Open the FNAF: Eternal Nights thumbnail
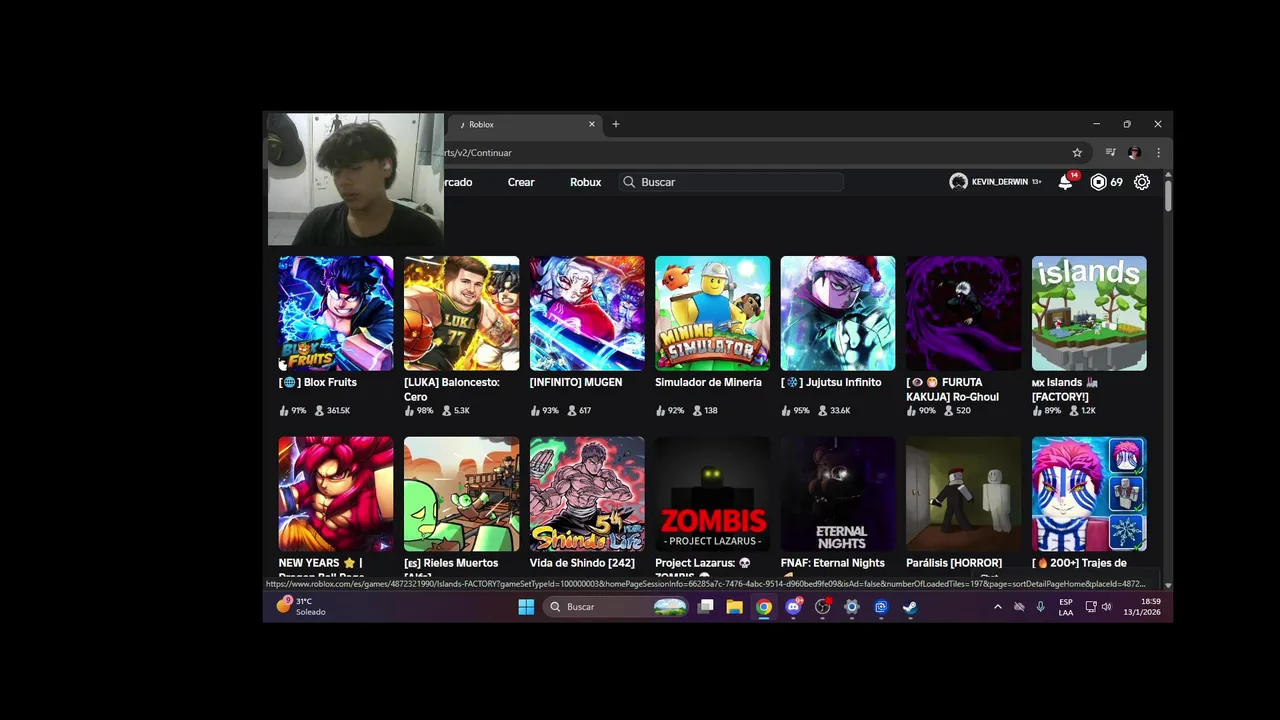1280x720 pixels. pos(838,494)
